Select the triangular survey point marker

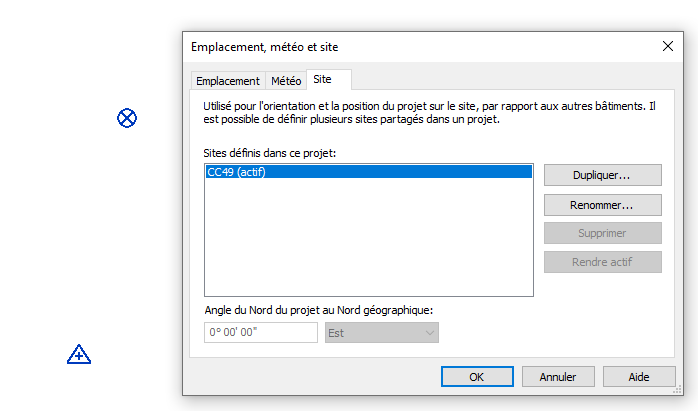coord(79,354)
